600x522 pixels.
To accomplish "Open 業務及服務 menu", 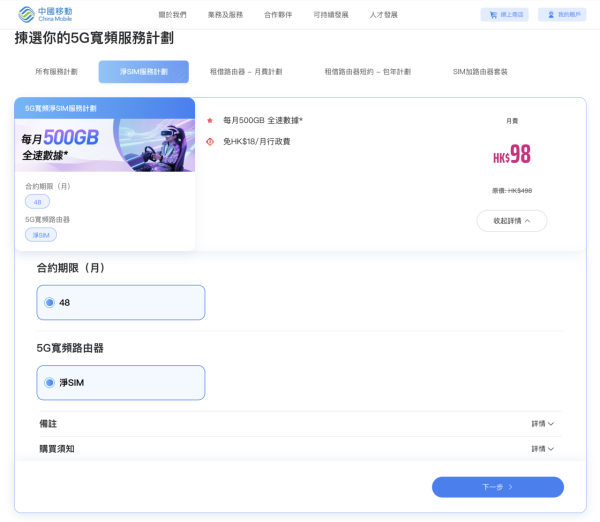I will (225, 15).
